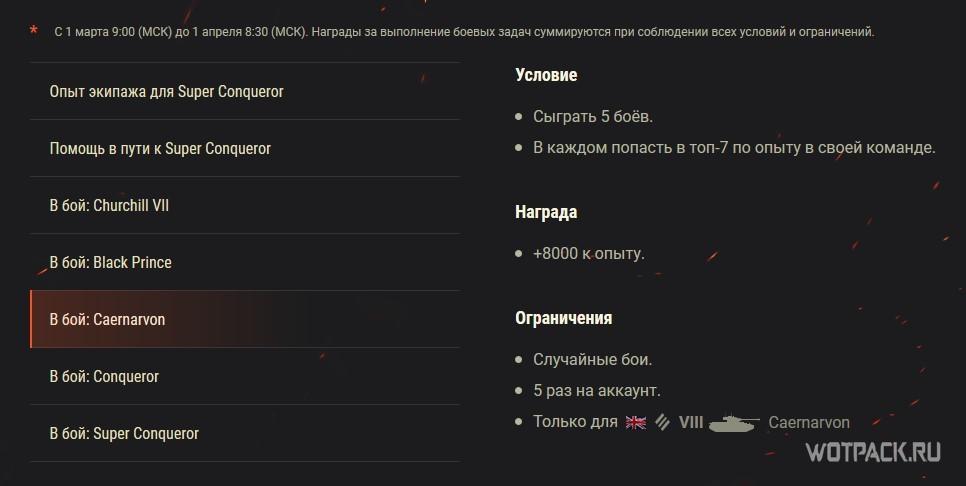Select 'Помощь в пути к Super Conqueror' task

click(x=160, y=149)
